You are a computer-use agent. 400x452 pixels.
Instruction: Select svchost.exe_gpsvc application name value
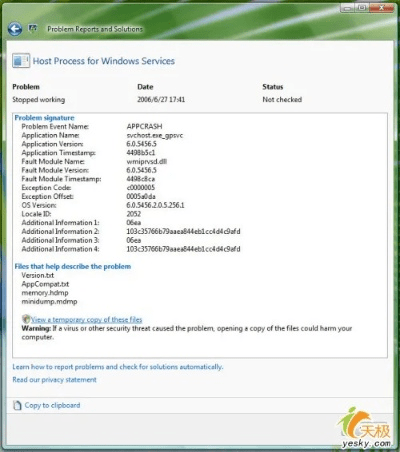click(x=155, y=135)
